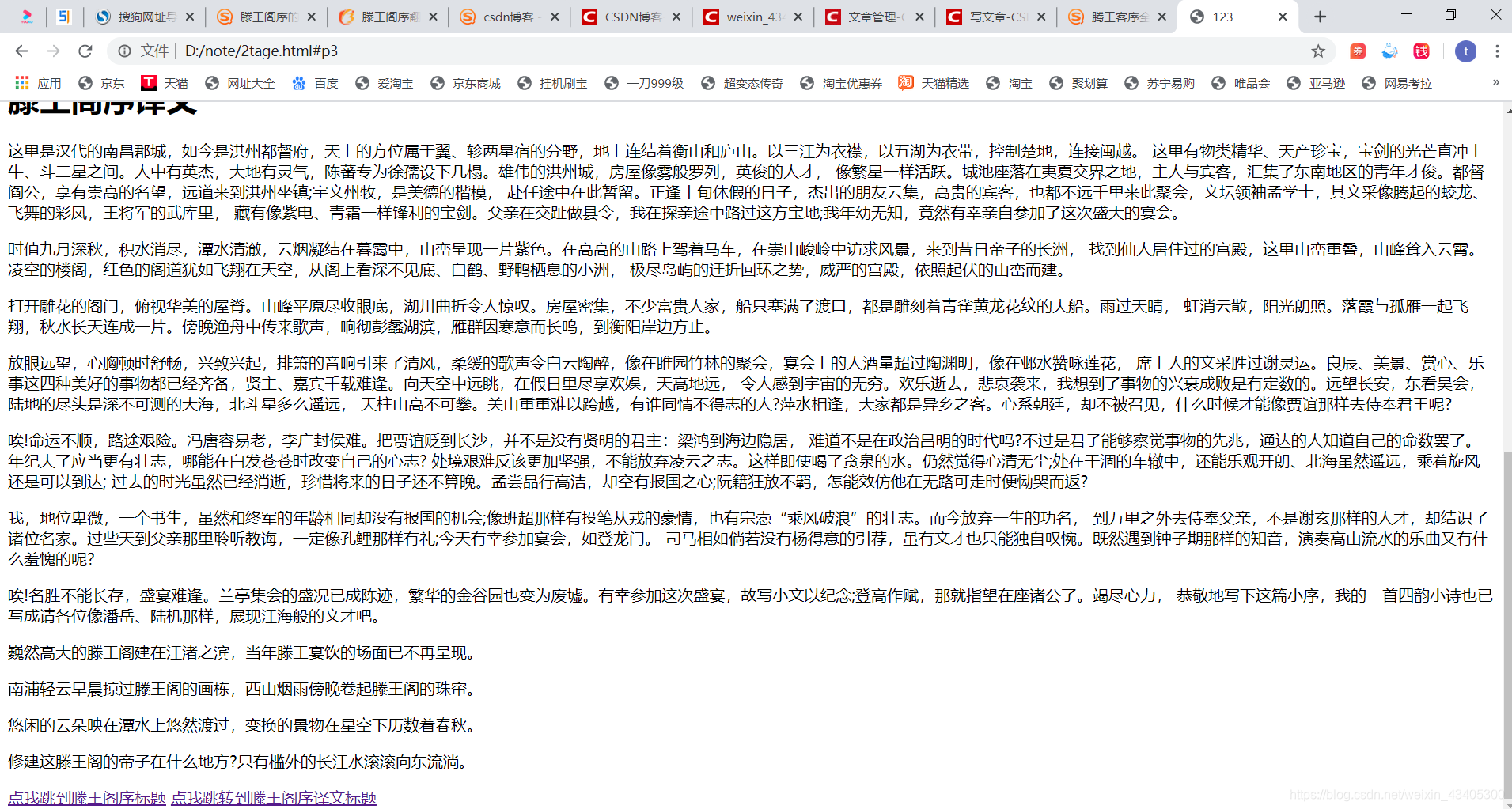Click the paragraph starting 打开雕花的阁门
This screenshot has height=809, width=1512.
click(739, 316)
